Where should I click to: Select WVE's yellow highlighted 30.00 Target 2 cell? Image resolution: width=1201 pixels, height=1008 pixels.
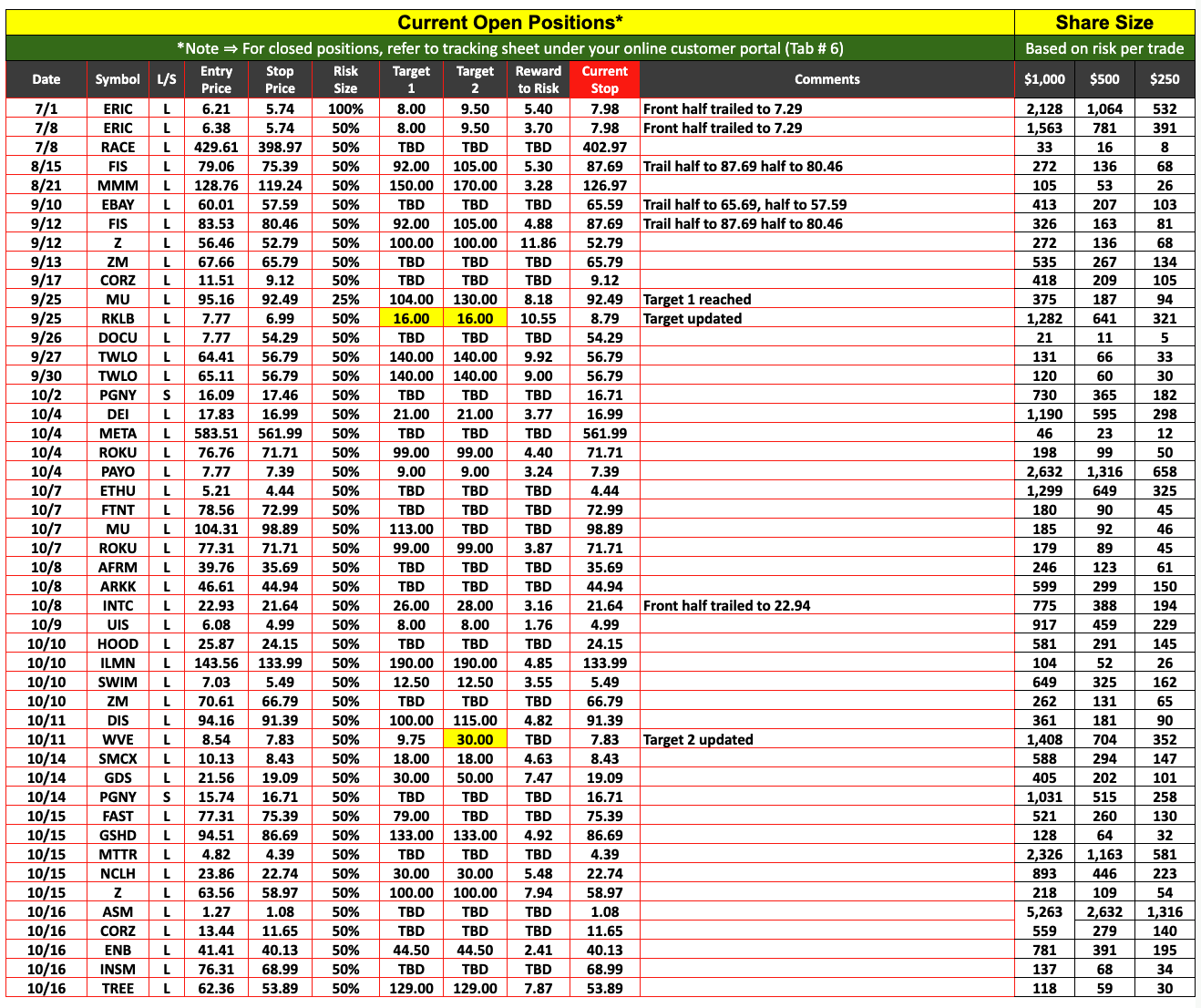click(475, 740)
